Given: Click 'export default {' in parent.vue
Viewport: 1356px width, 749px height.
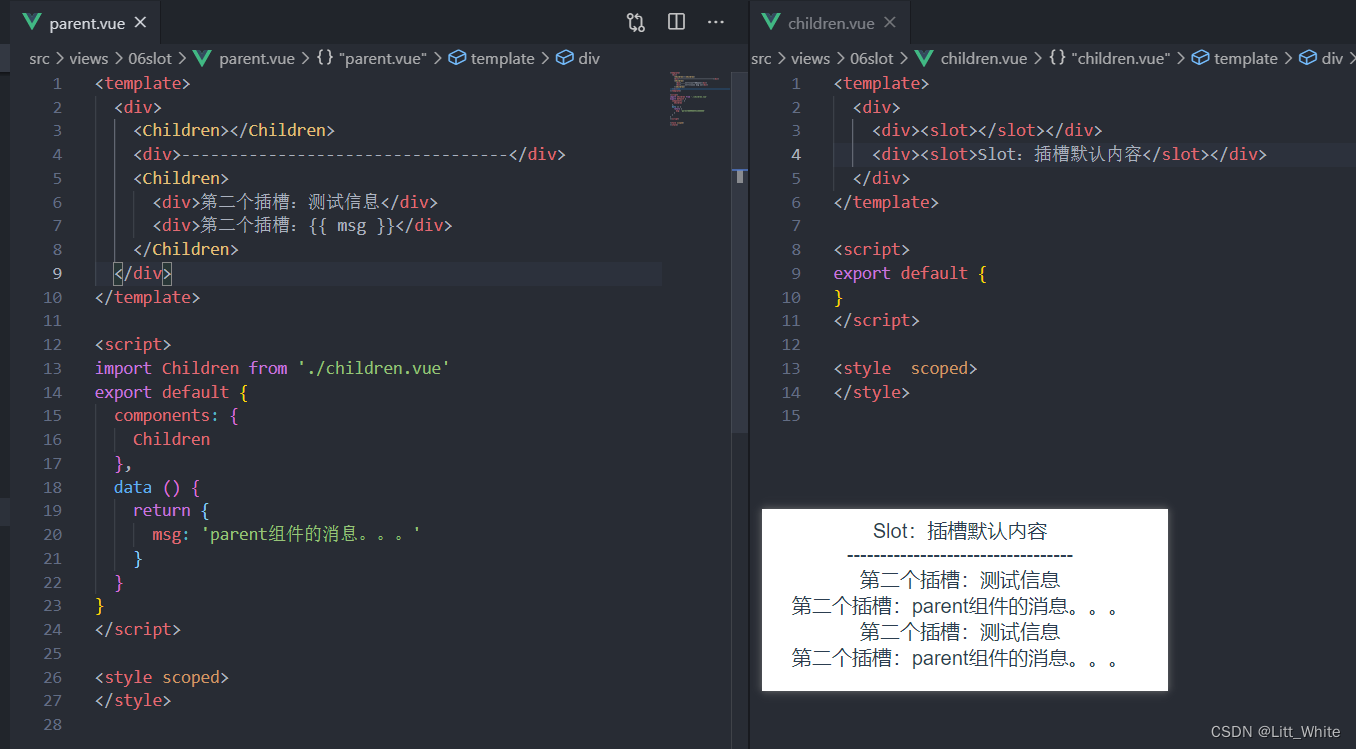Looking at the screenshot, I should (x=171, y=392).
